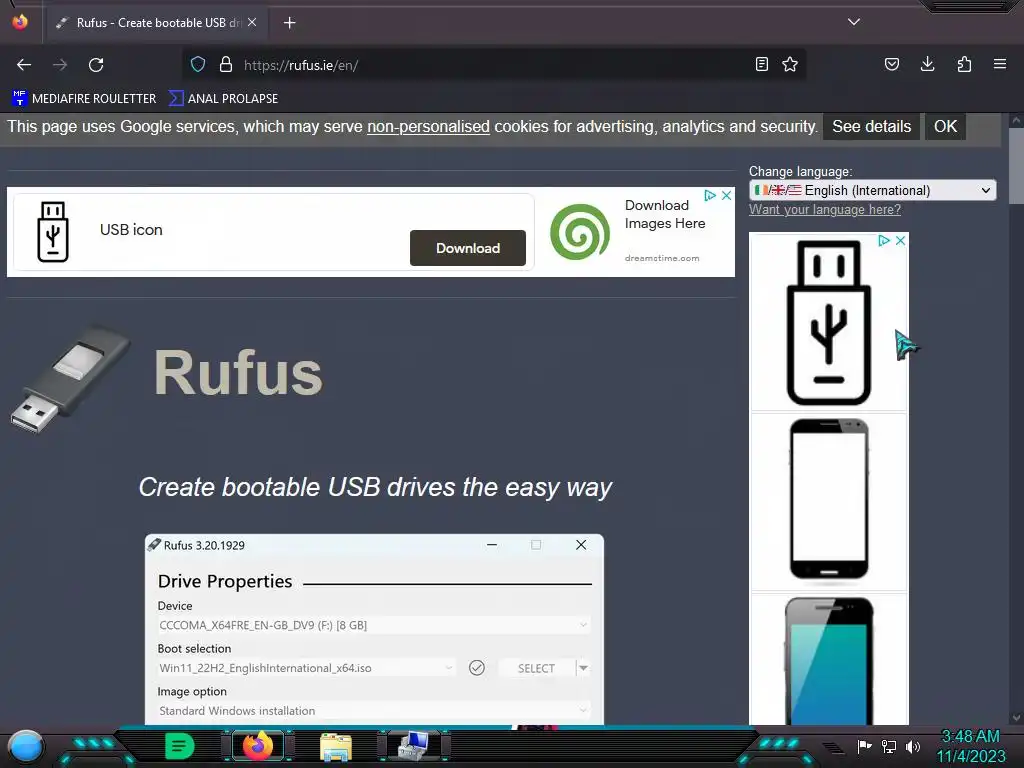Open the Change language dropdown

(872, 190)
